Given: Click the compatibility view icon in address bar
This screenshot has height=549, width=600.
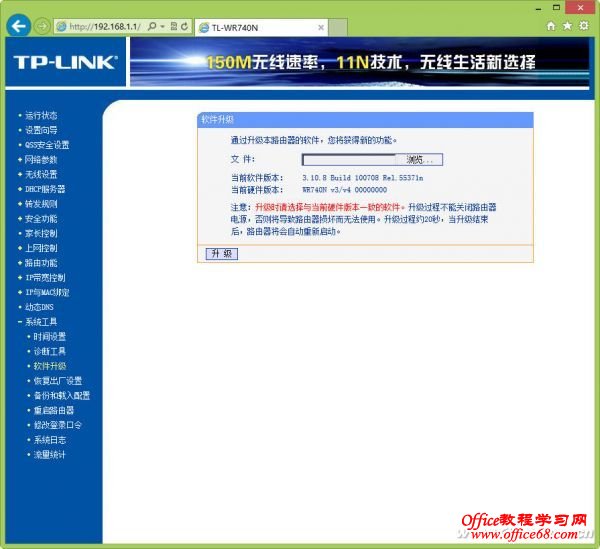Looking at the screenshot, I should tap(174, 26).
